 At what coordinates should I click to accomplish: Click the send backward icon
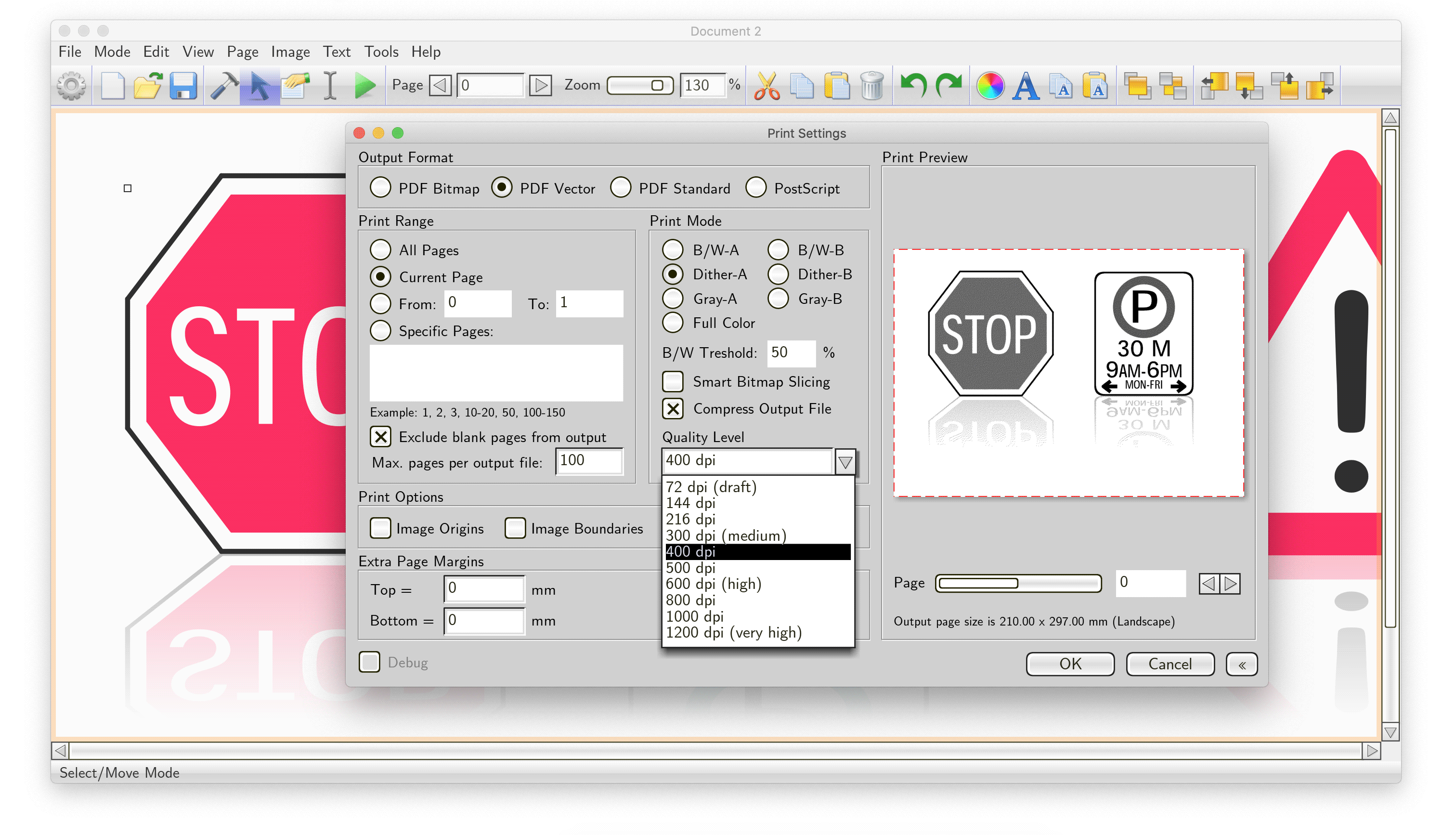point(1214,86)
